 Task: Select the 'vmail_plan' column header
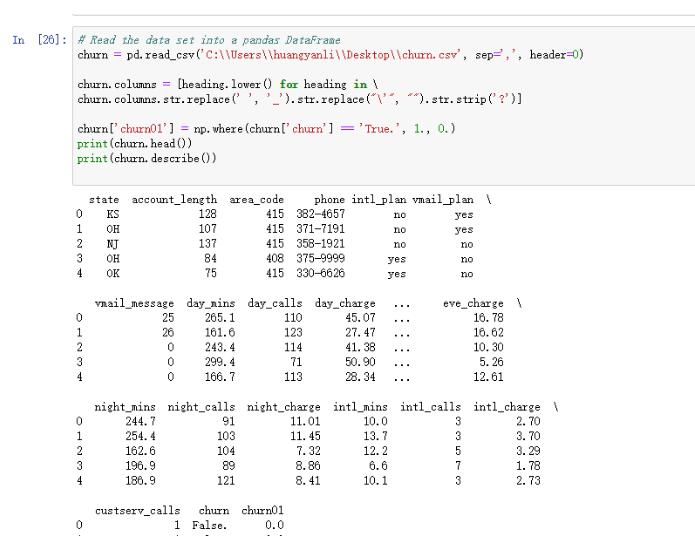(x=443, y=200)
